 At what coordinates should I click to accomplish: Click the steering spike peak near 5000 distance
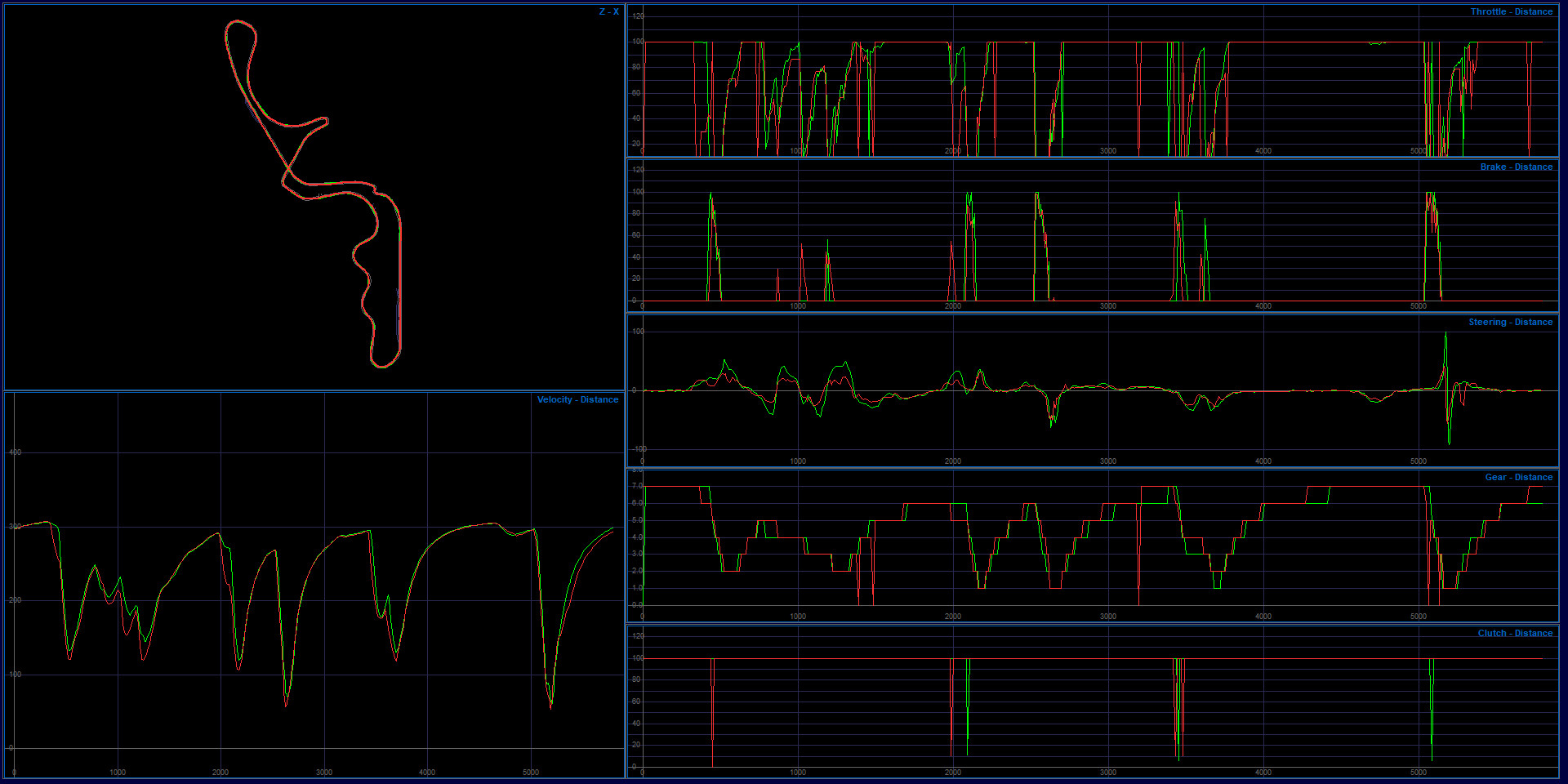click(1445, 334)
